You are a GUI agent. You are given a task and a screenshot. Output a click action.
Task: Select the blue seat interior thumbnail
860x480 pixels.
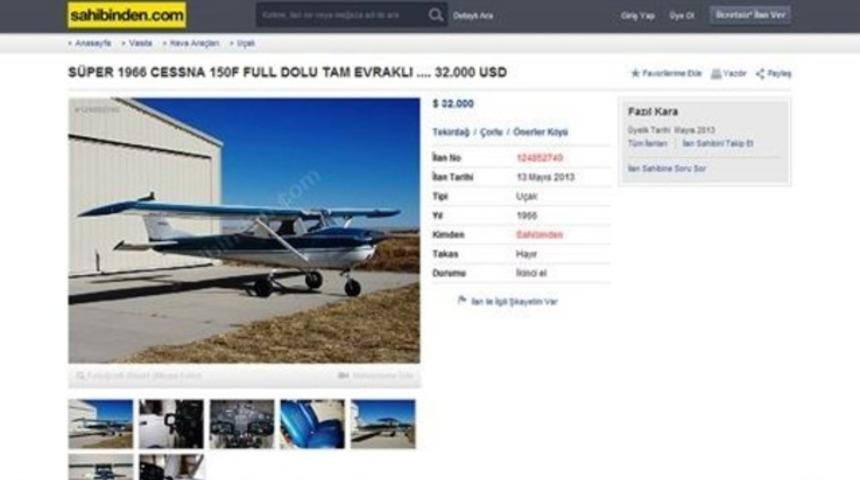click(x=313, y=424)
